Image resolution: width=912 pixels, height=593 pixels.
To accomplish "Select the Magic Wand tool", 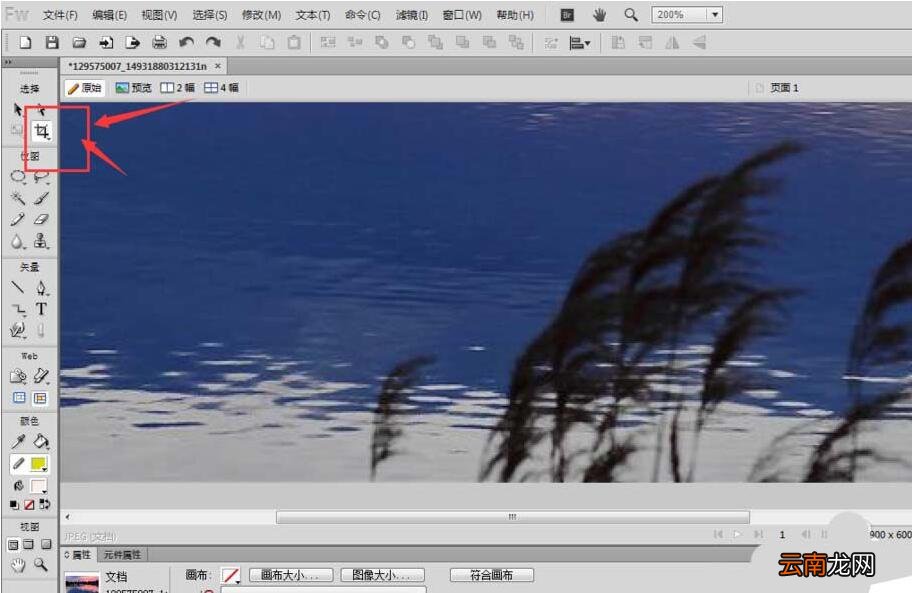I will click(18, 198).
